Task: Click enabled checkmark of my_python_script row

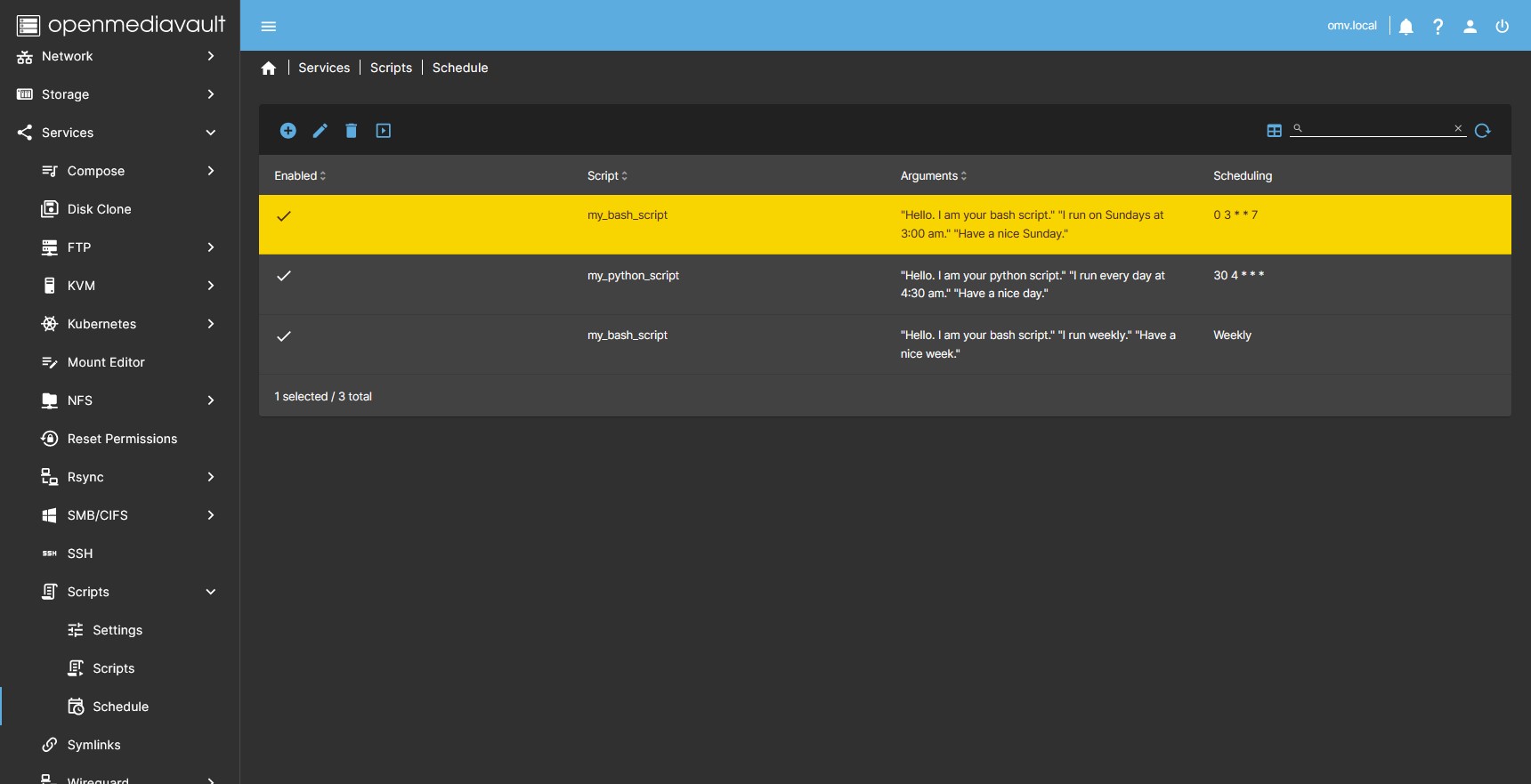Action: (284, 276)
